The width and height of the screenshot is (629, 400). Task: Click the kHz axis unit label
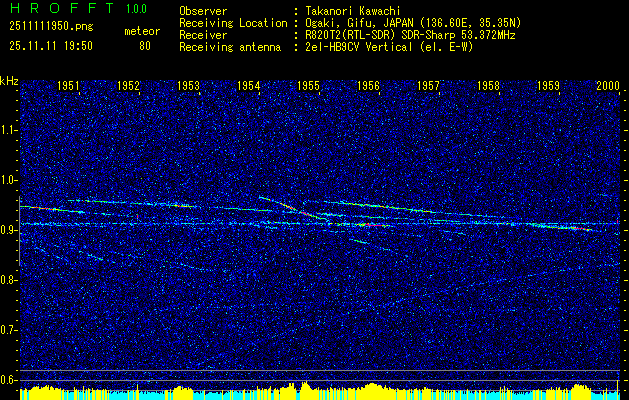[10, 81]
